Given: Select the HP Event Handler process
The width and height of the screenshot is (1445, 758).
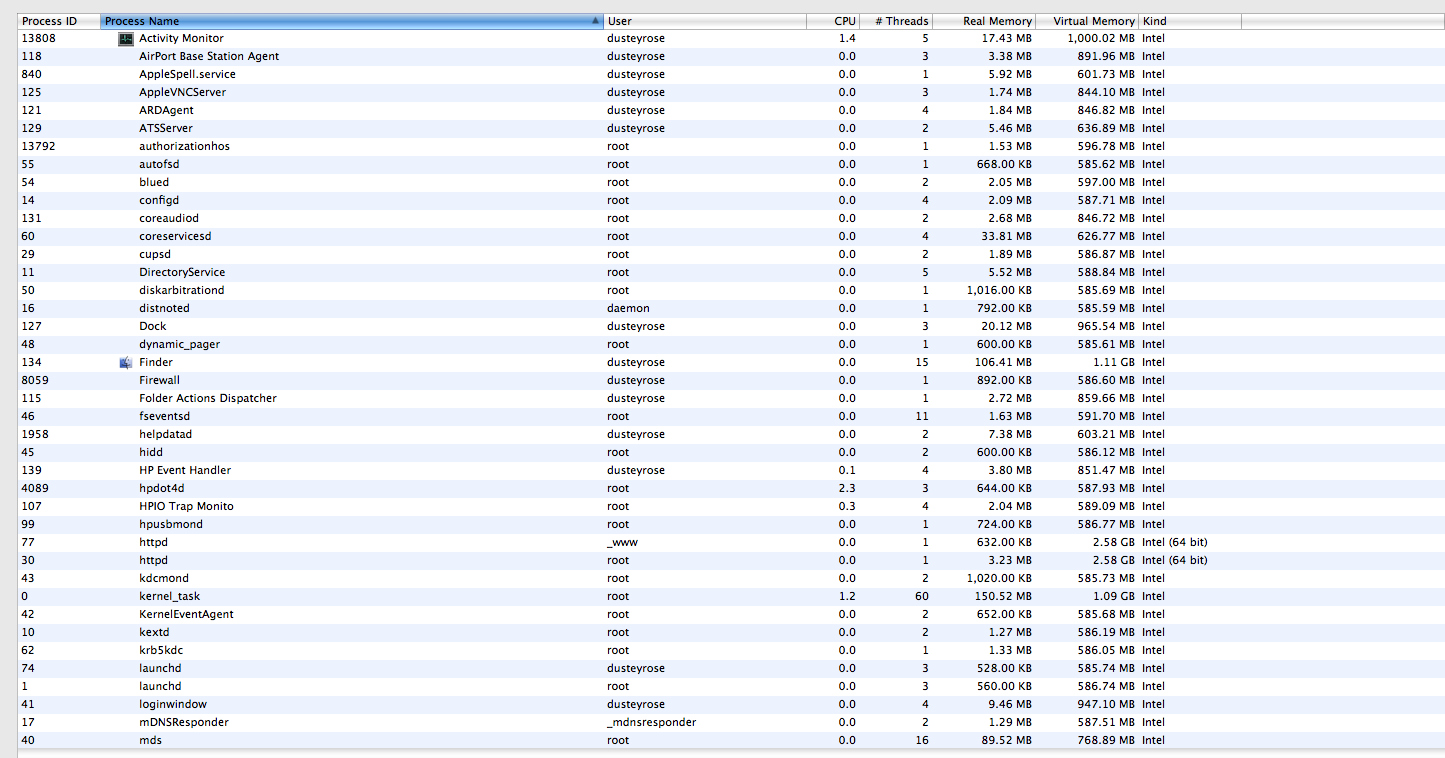Looking at the screenshot, I should pos(731,470).
